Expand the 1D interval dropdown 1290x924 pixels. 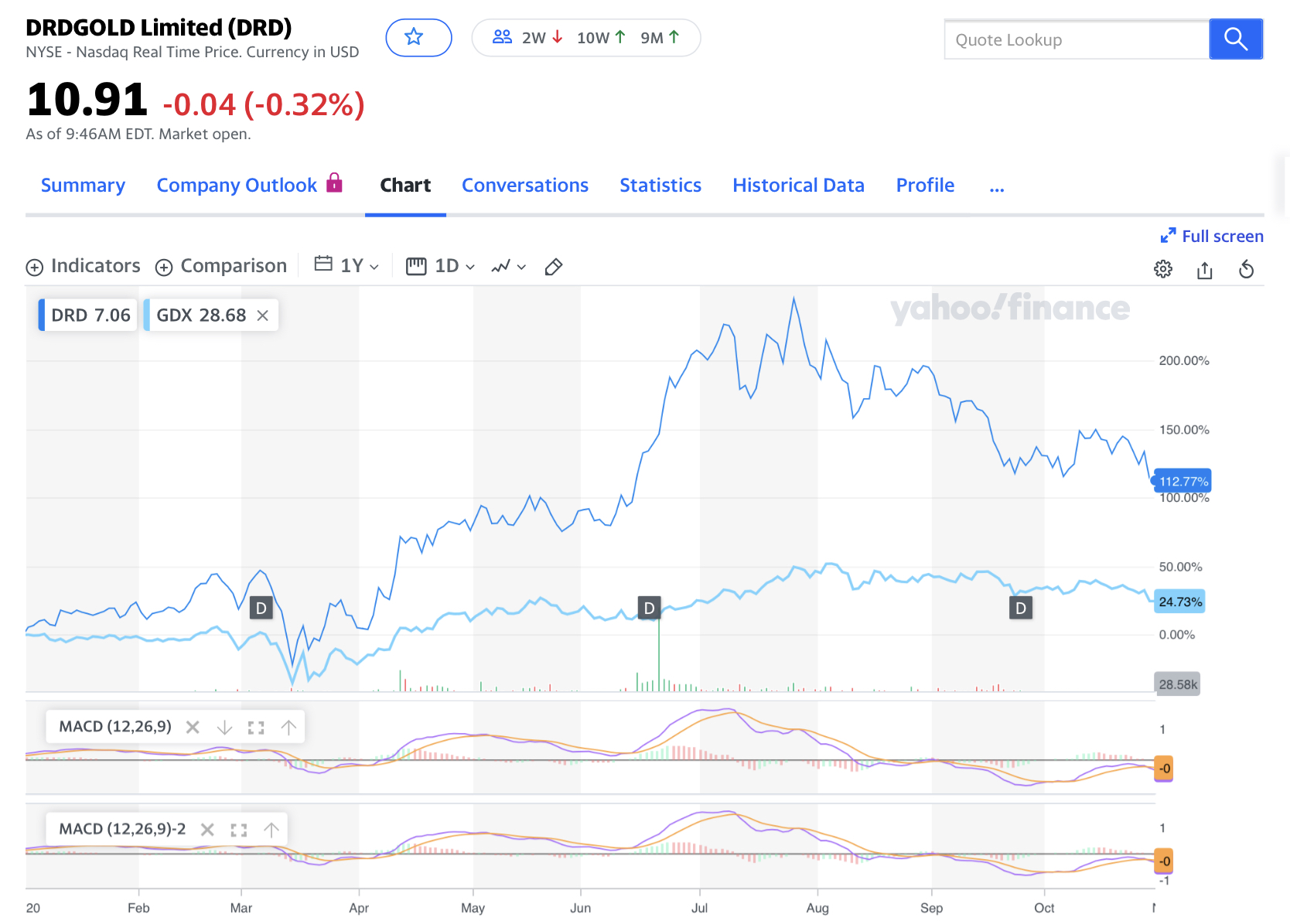(441, 266)
